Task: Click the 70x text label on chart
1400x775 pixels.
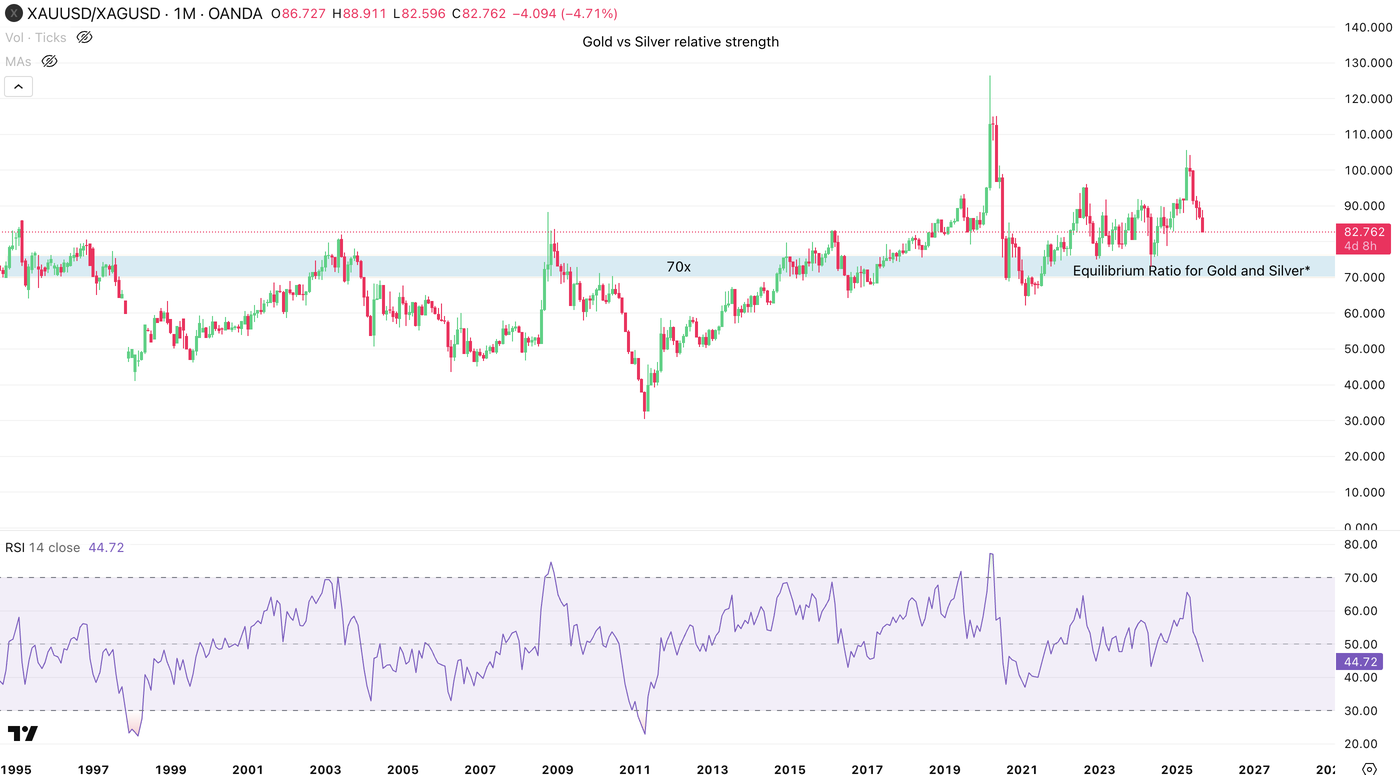Action: point(679,267)
